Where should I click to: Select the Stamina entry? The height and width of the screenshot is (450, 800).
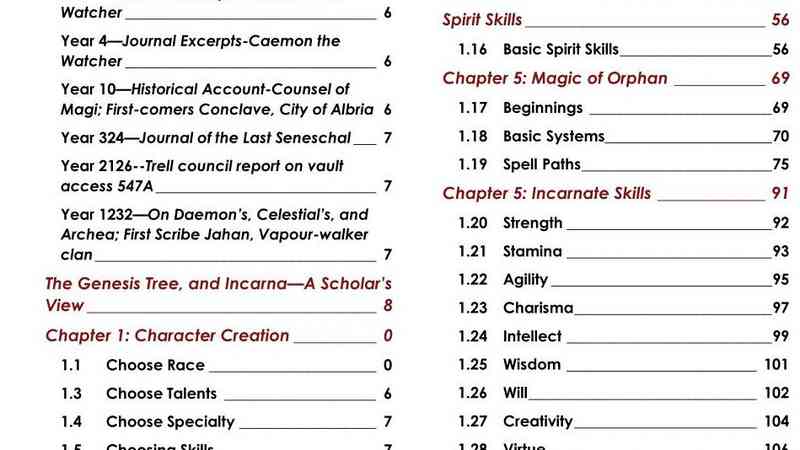tap(532, 252)
